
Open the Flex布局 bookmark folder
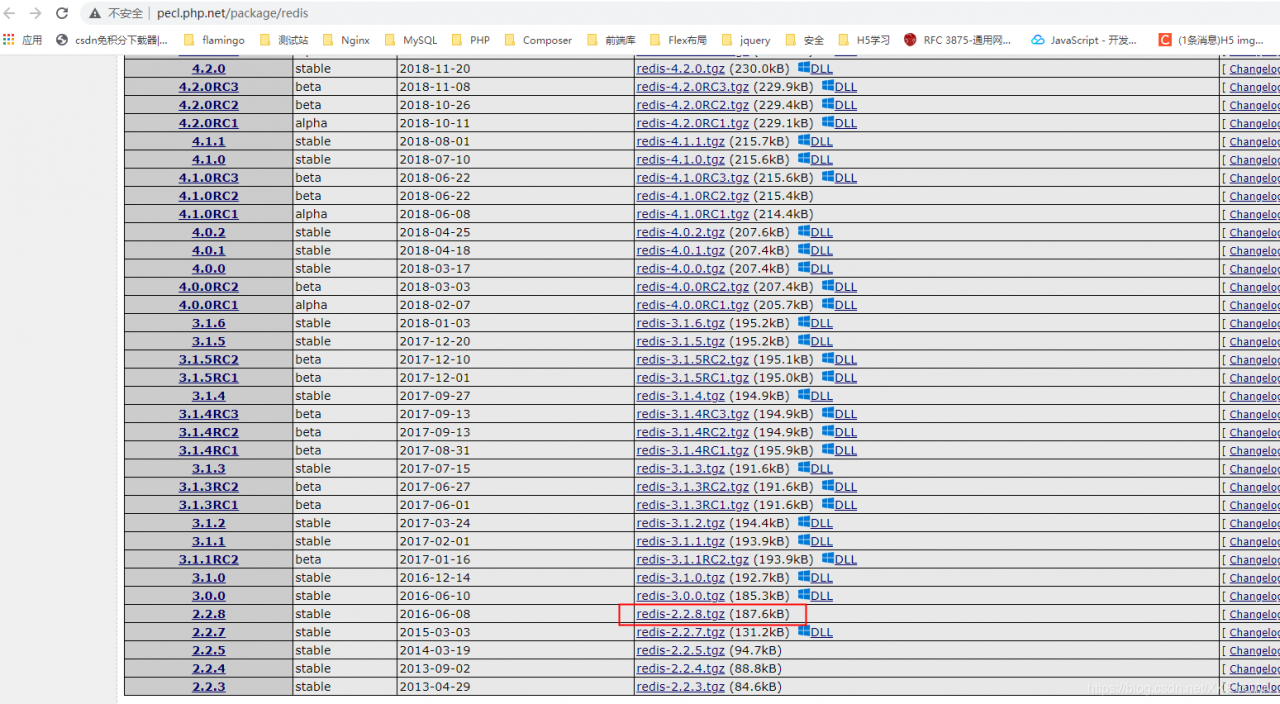pos(678,40)
